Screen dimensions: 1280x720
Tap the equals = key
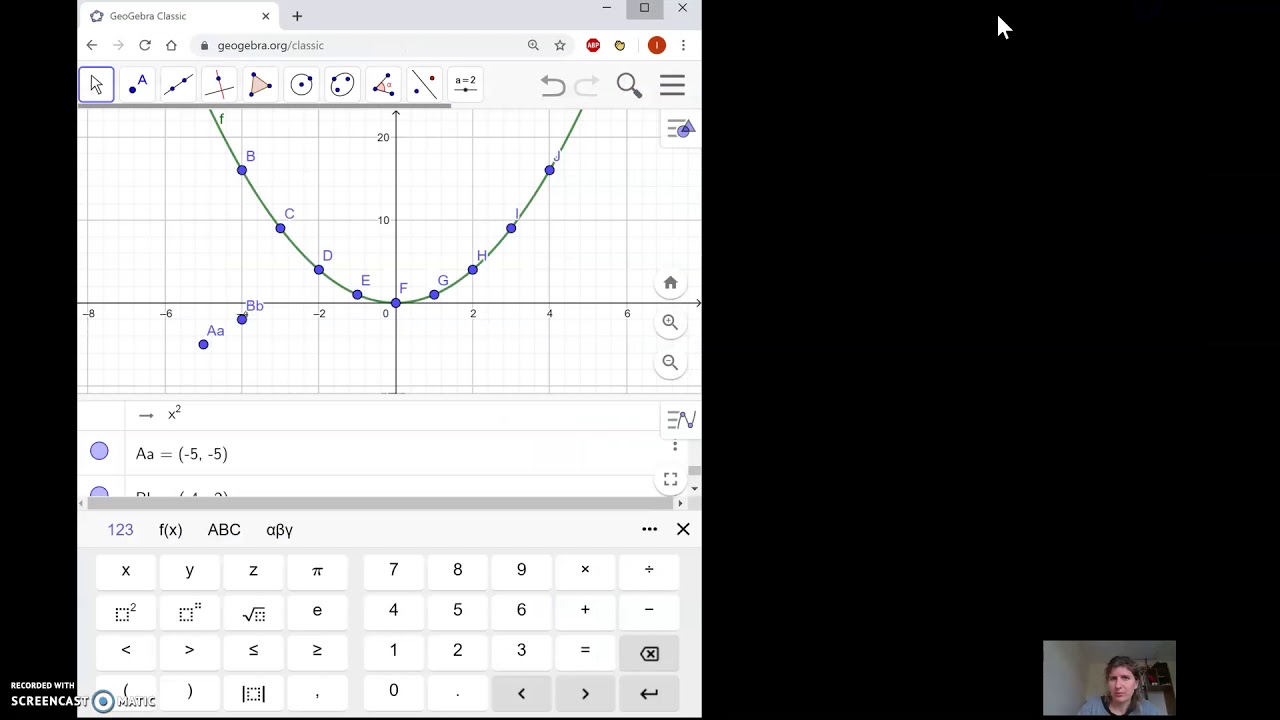coord(585,651)
